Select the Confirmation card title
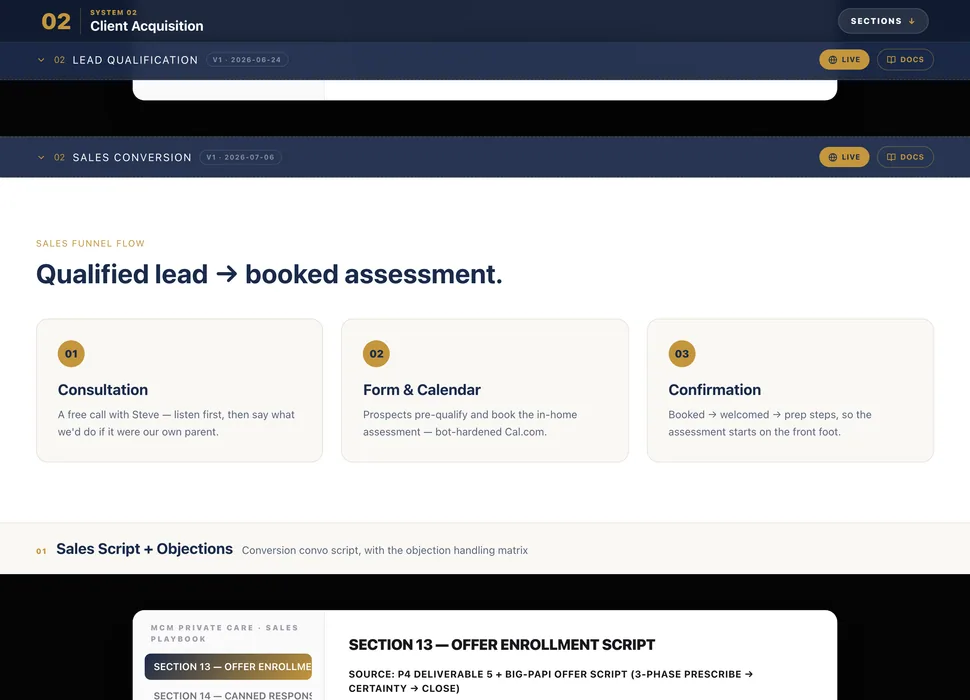The image size is (970, 700). pos(715,390)
